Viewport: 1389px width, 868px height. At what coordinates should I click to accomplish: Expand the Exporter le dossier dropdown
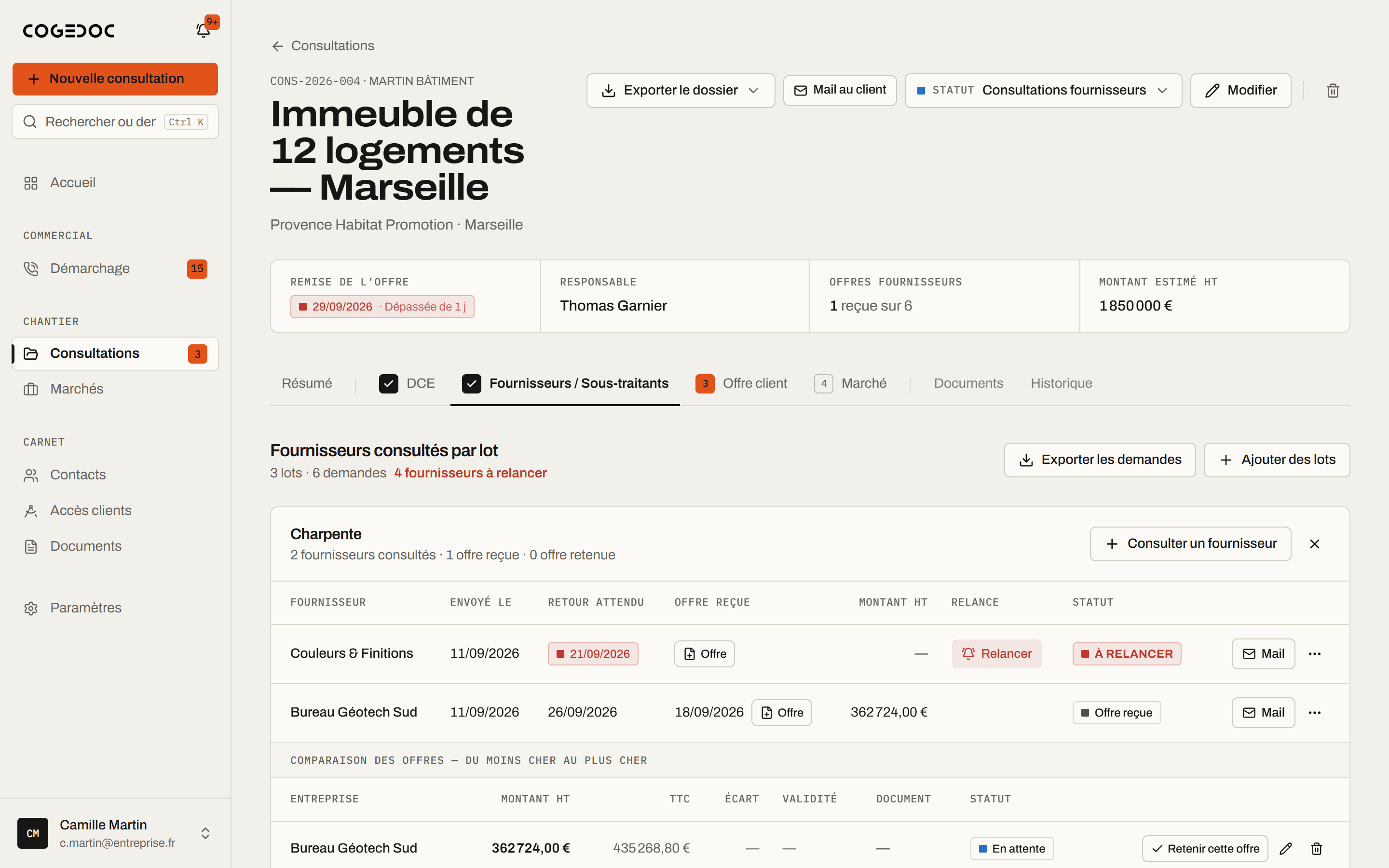(x=681, y=91)
